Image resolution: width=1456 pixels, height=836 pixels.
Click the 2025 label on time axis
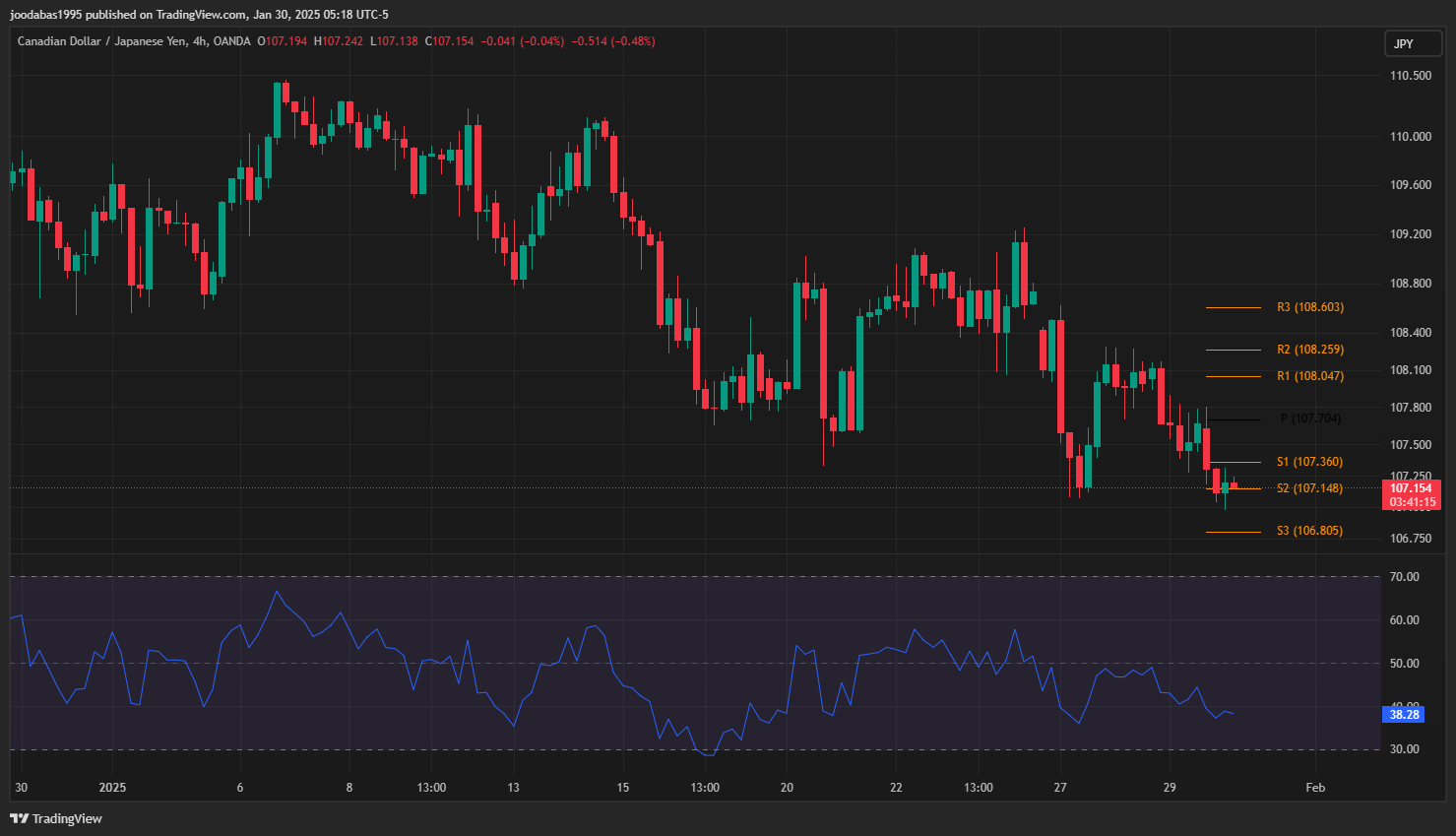pyautogui.click(x=113, y=788)
